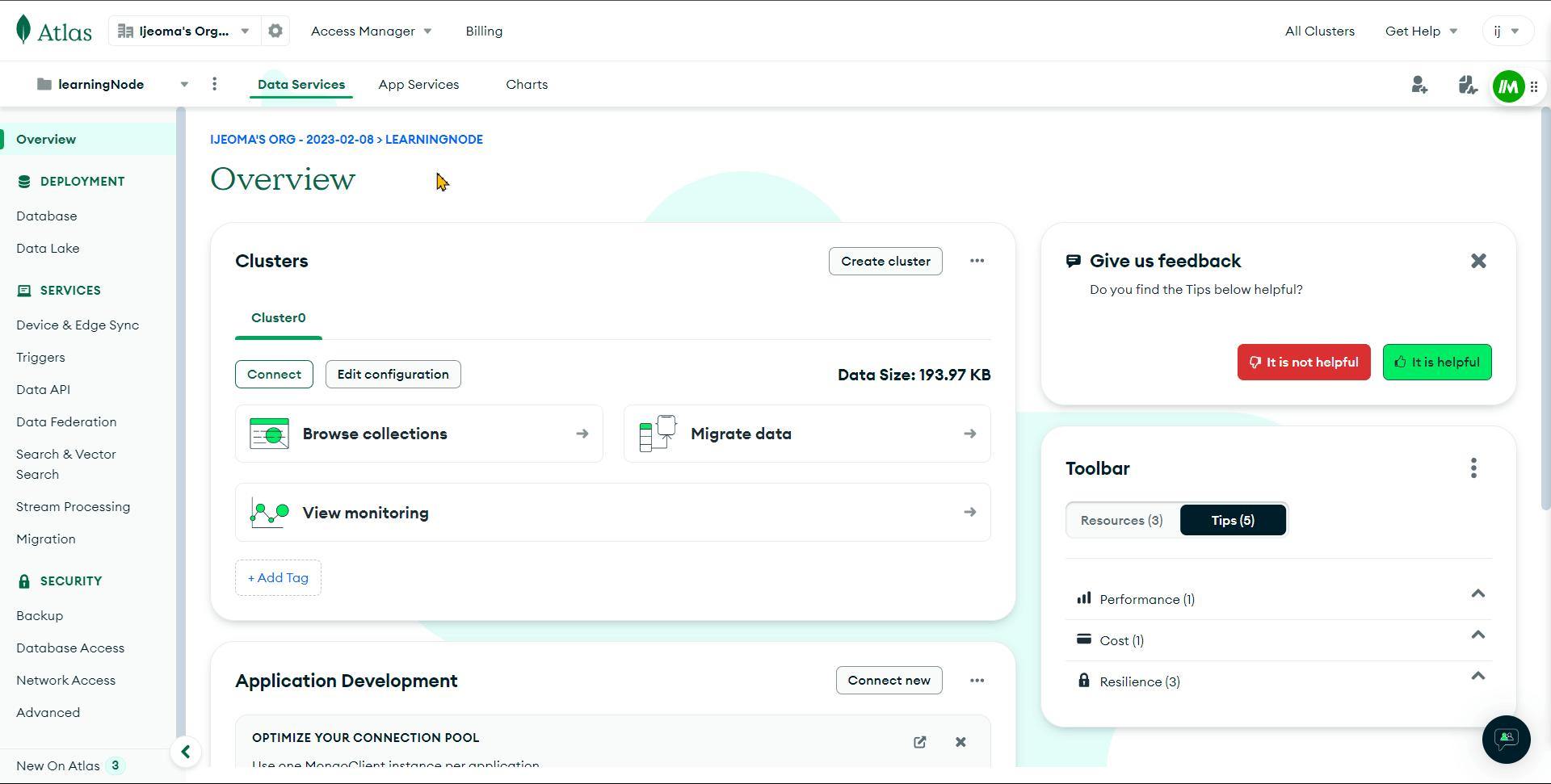Open Application Development ellipsis menu
Screen dimensions: 1551x784
click(977, 681)
